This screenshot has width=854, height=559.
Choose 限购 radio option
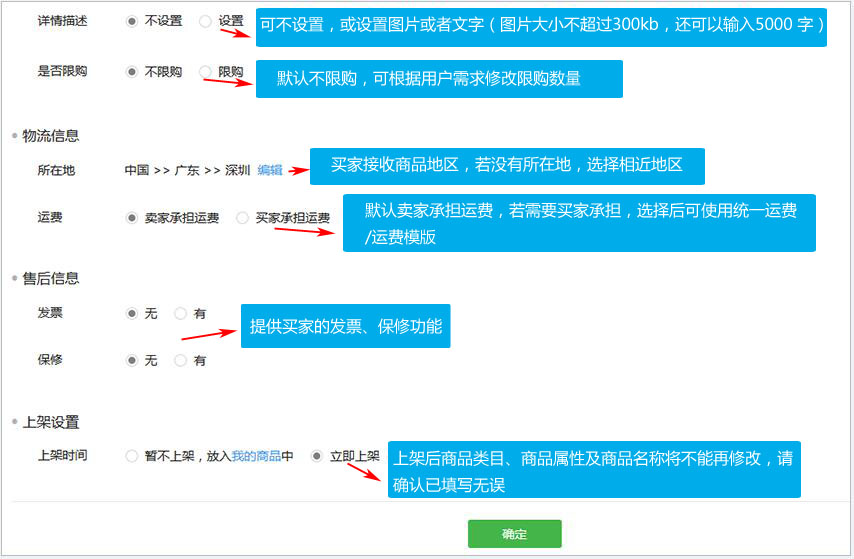(205, 72)
